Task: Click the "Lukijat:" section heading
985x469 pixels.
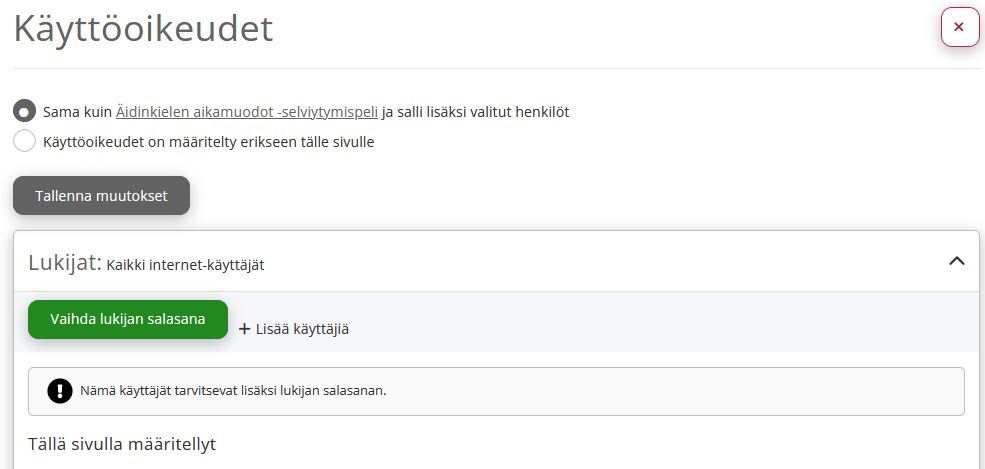Action: coord(65,262)
